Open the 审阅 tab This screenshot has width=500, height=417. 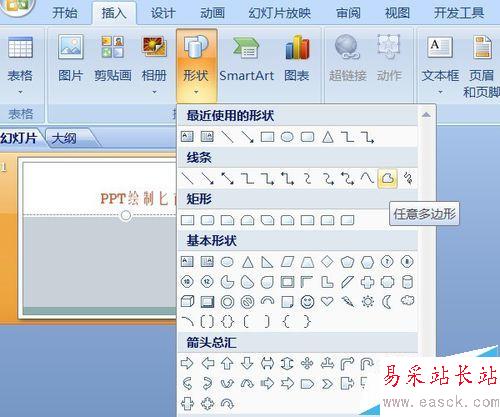[348, 13]
